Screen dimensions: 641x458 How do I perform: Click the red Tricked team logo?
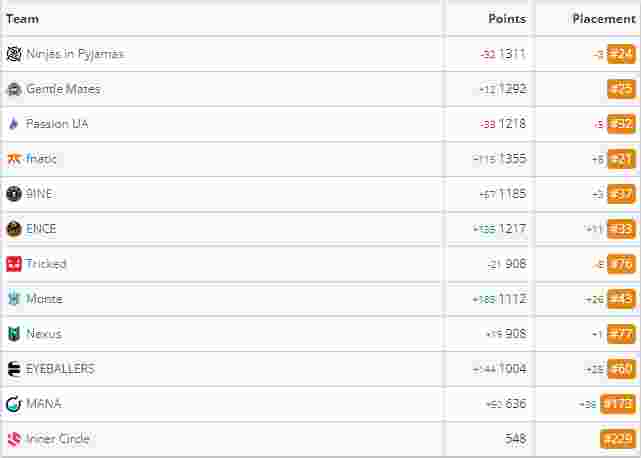pyautogui.click(x=14, y=264)
